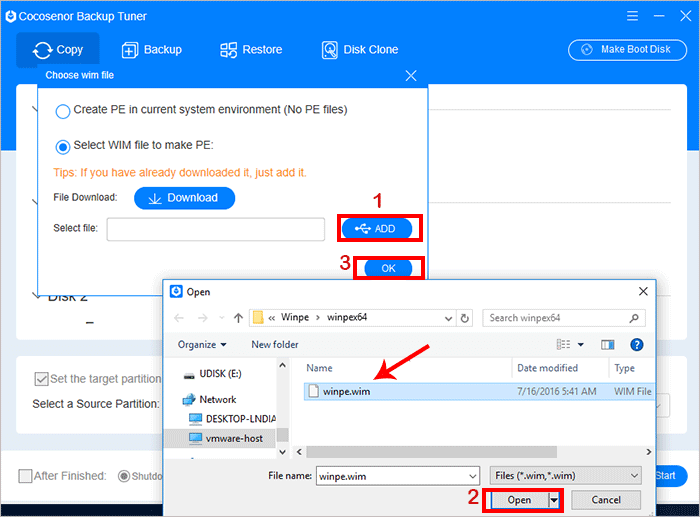Click the search magnifier icon
The image size is (700, 517).
(x=633, y=318)
